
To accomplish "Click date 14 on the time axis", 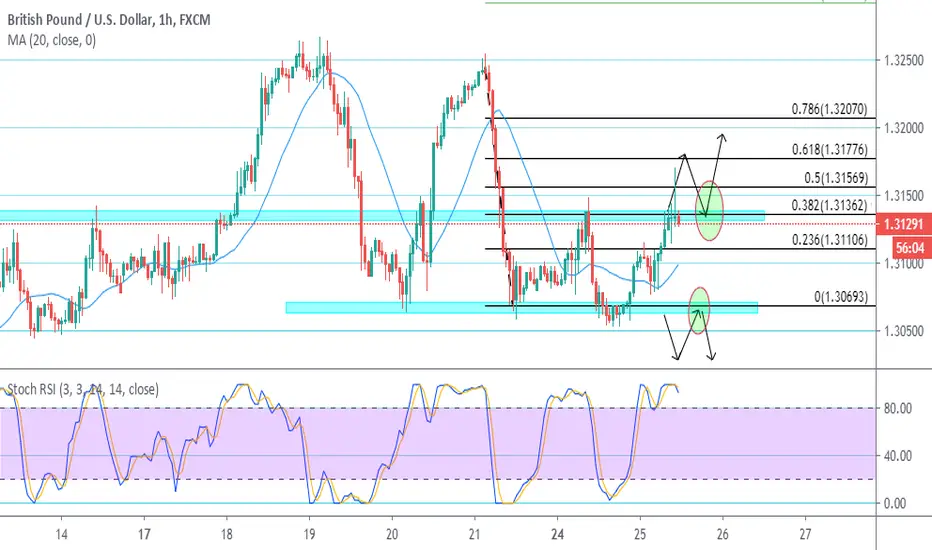I will pos(61,534).
